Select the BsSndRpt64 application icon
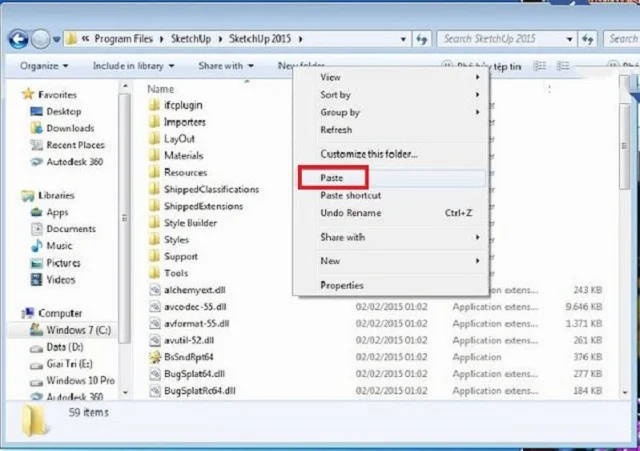Viewport: 640px width, 451px height. coord(155,357)
